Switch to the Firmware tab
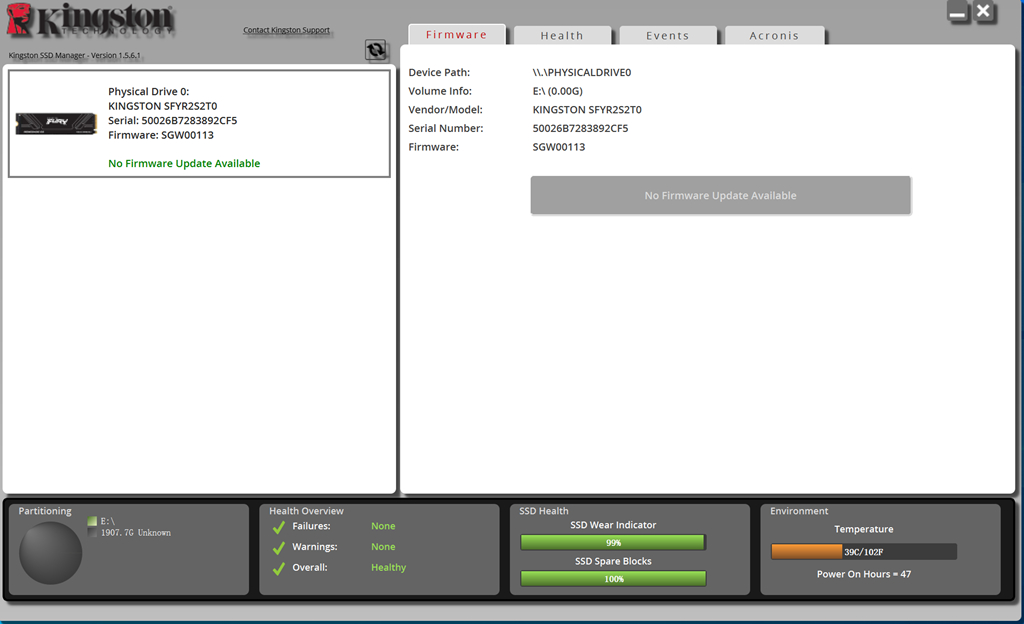 pos(456,35)
